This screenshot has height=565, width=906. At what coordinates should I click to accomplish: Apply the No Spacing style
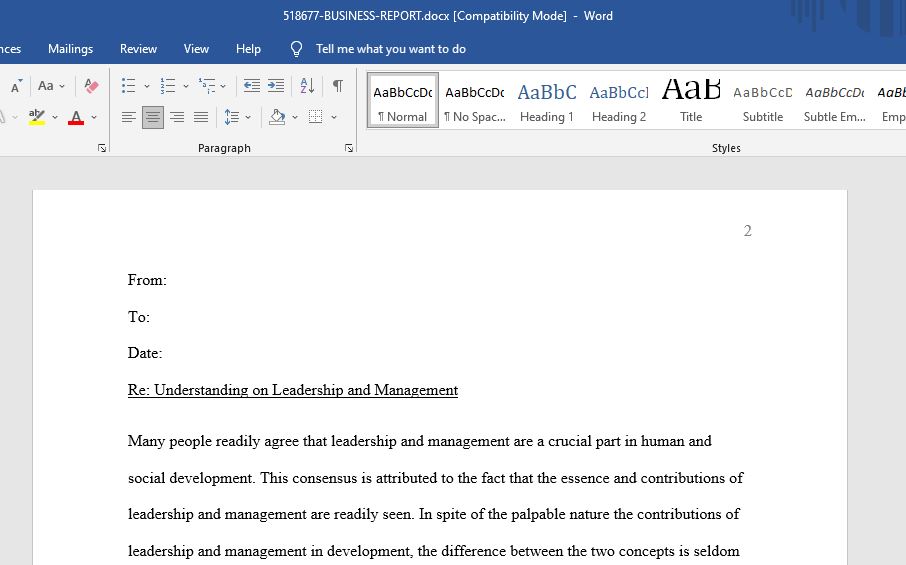(475, 100)
